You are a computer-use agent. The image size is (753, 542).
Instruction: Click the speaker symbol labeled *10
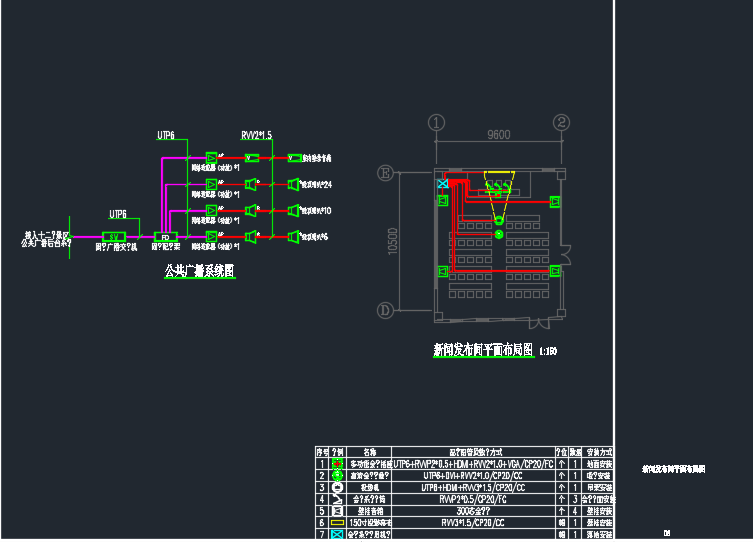(293, 210)
